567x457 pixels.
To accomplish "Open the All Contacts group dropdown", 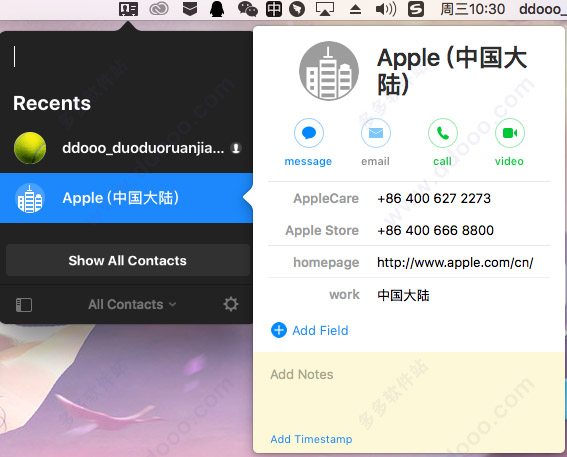I will tap(132, 304).
